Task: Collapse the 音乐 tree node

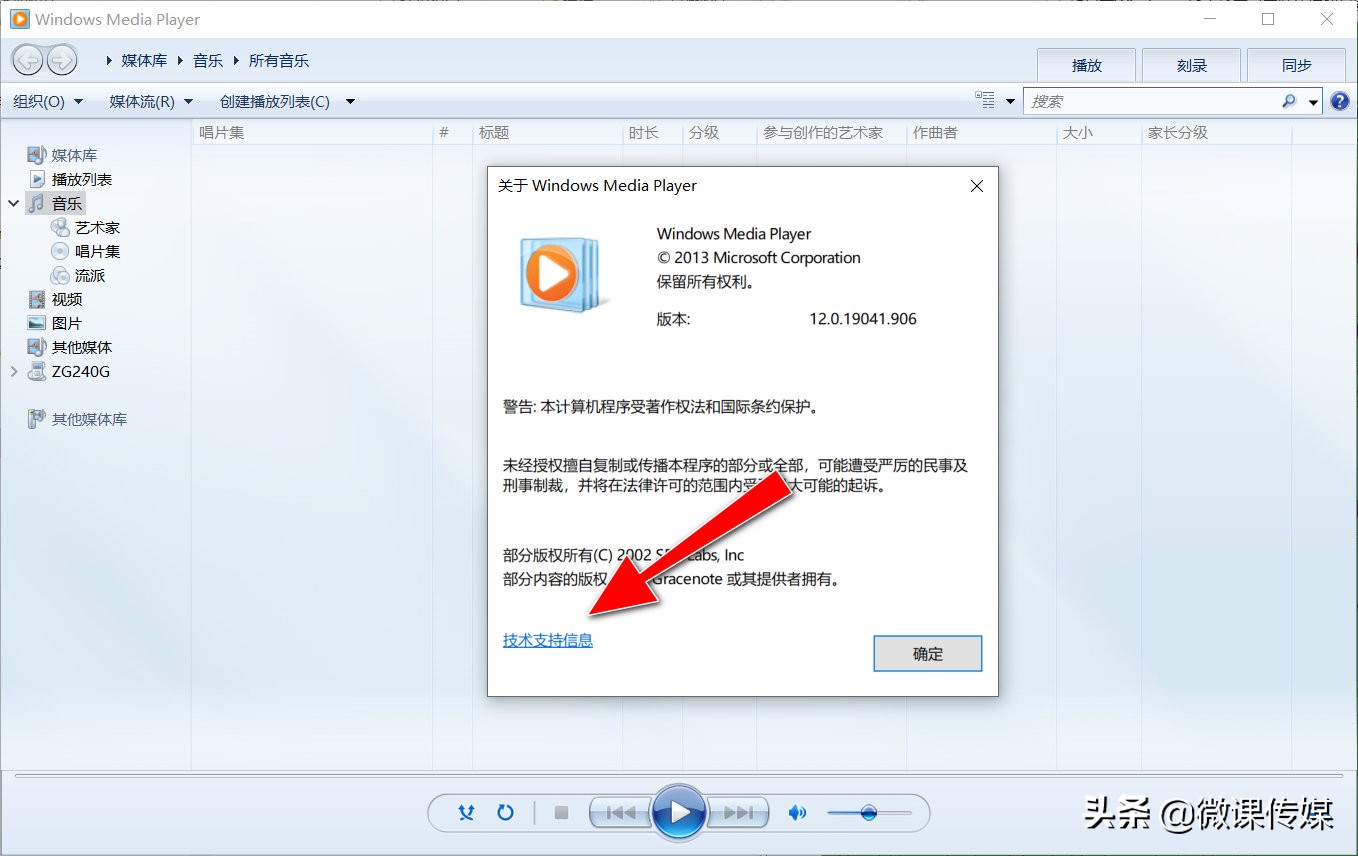Action: pyautogui.click(x=14, y=203)
